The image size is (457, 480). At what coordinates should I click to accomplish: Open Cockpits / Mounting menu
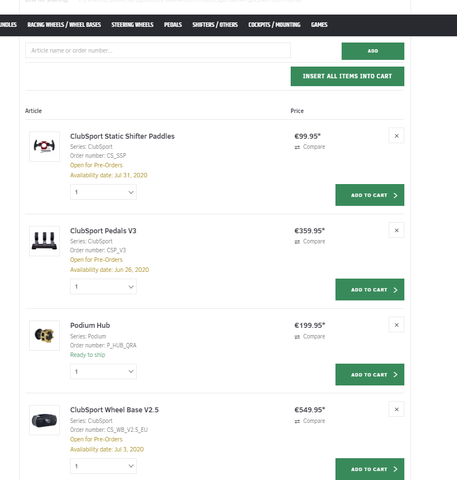[274, 25]
